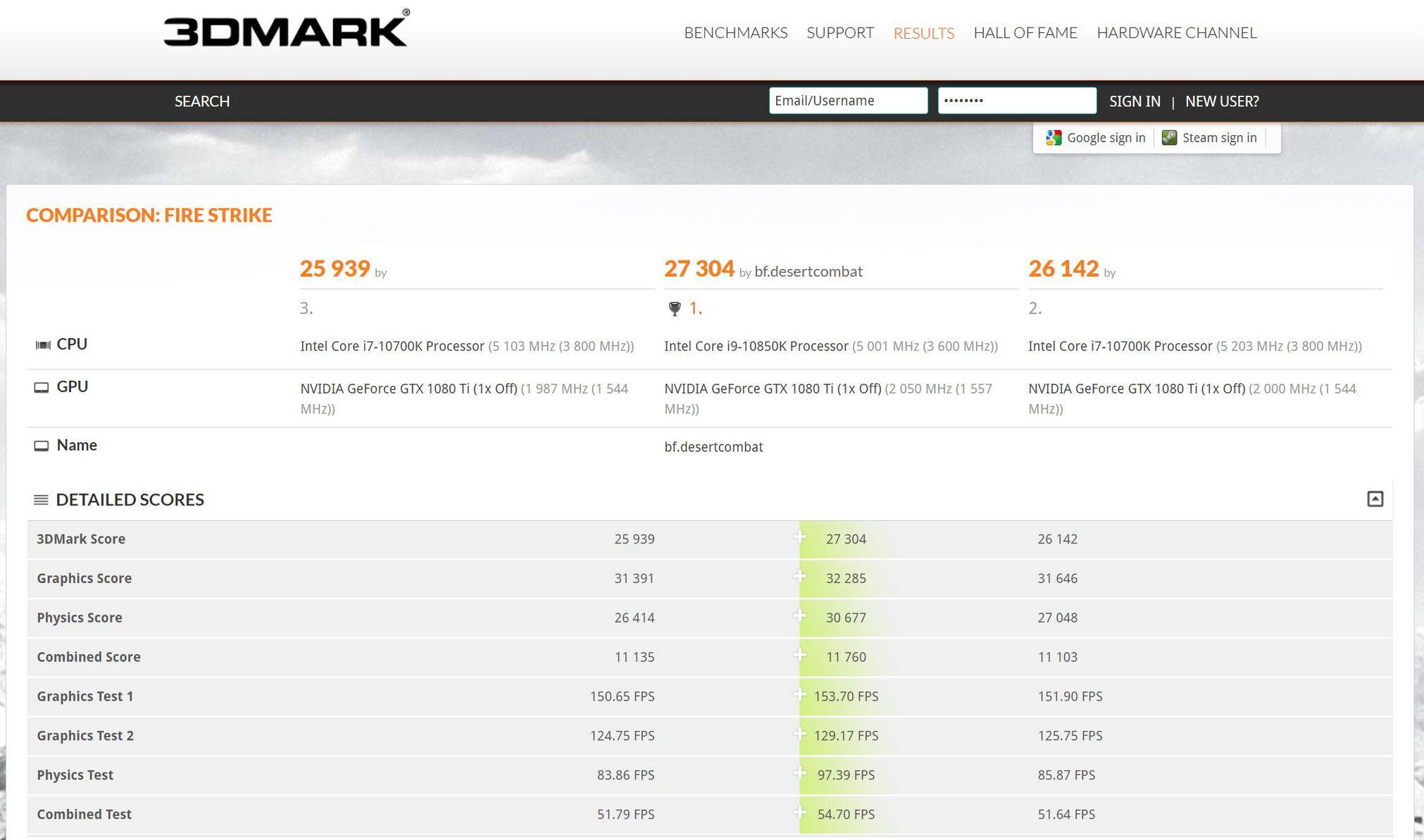This screenshot has height=840, width=1424.
Task: Open Hardware Channel
Action: tap(1177, 32)
